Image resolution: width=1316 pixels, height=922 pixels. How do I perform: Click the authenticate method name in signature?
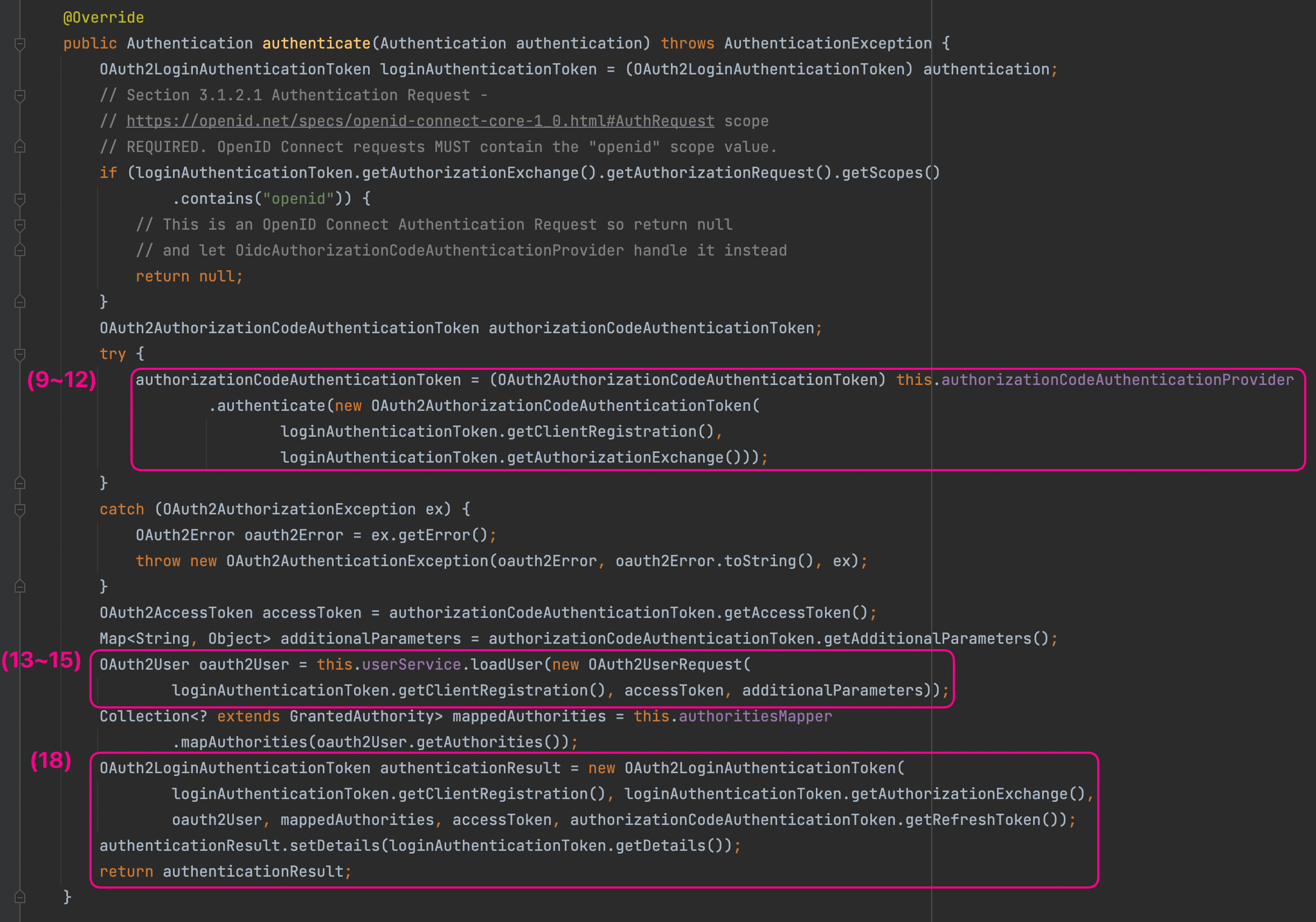point(316,44)
